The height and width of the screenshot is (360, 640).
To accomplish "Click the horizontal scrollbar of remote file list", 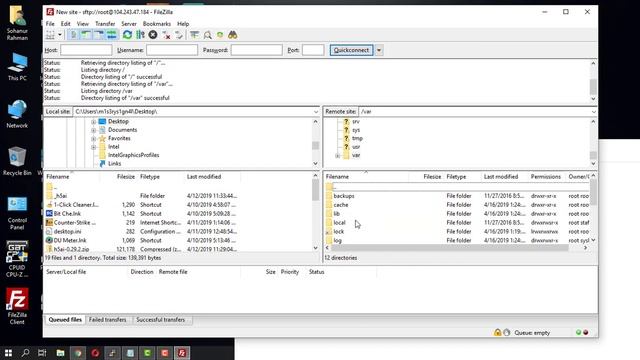I will (x=450, y=248).
